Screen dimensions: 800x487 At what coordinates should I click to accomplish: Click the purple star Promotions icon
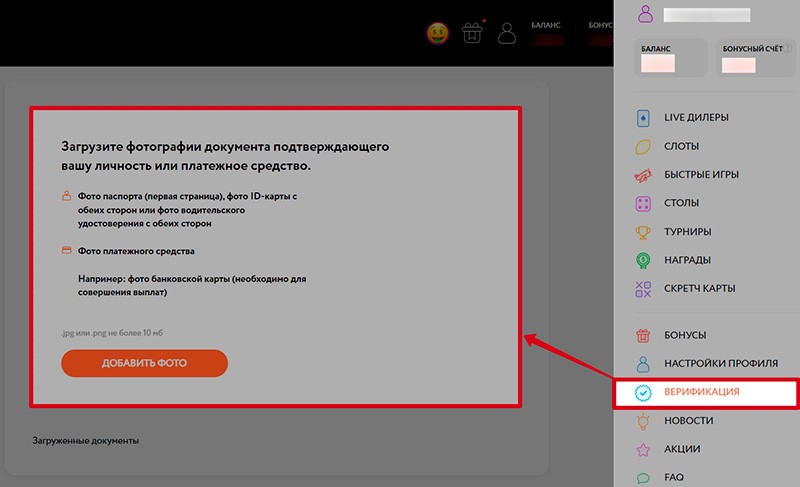(643, 450)
